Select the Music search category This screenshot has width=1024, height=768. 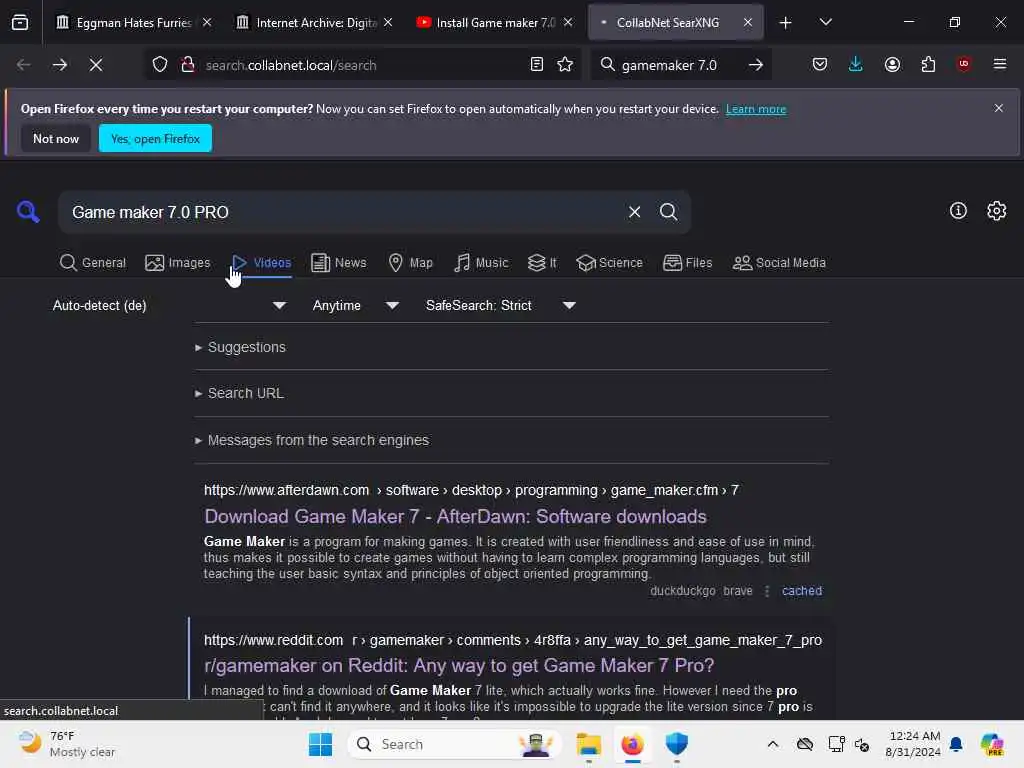coord(481,263)
